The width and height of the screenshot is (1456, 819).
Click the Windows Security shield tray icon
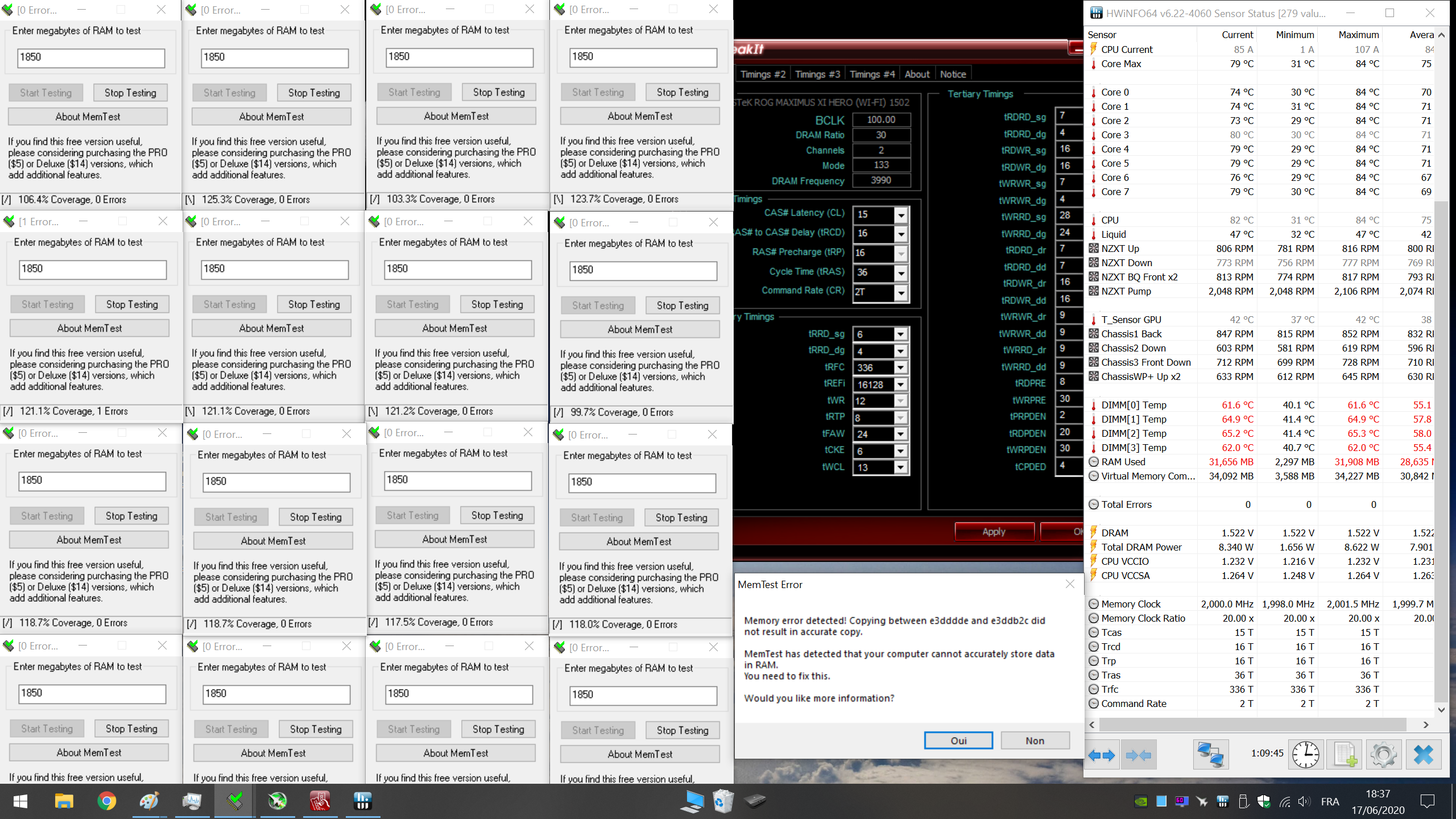[1264, 802]
